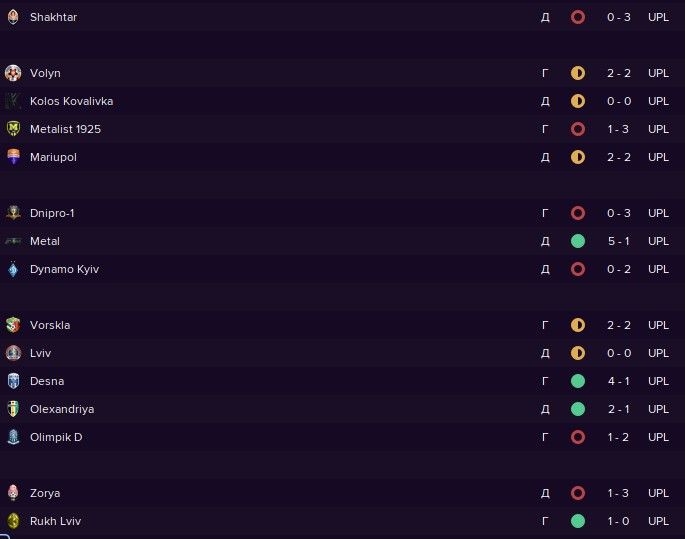Click the Metalist 1925 club badge
The width and height of the screenshot is (685, 539).
pyautogui.click(x=13, y=129)
